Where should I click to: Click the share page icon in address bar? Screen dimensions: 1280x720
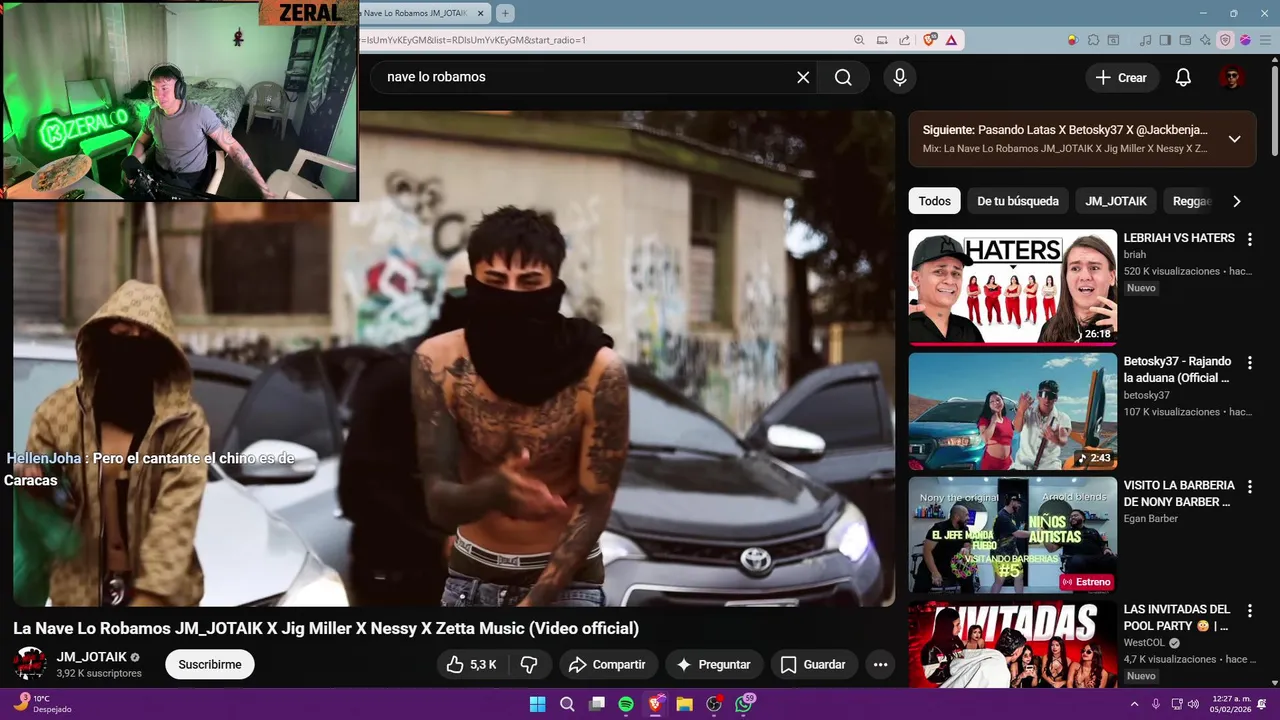pyautogui.click(x=904, y=40)
